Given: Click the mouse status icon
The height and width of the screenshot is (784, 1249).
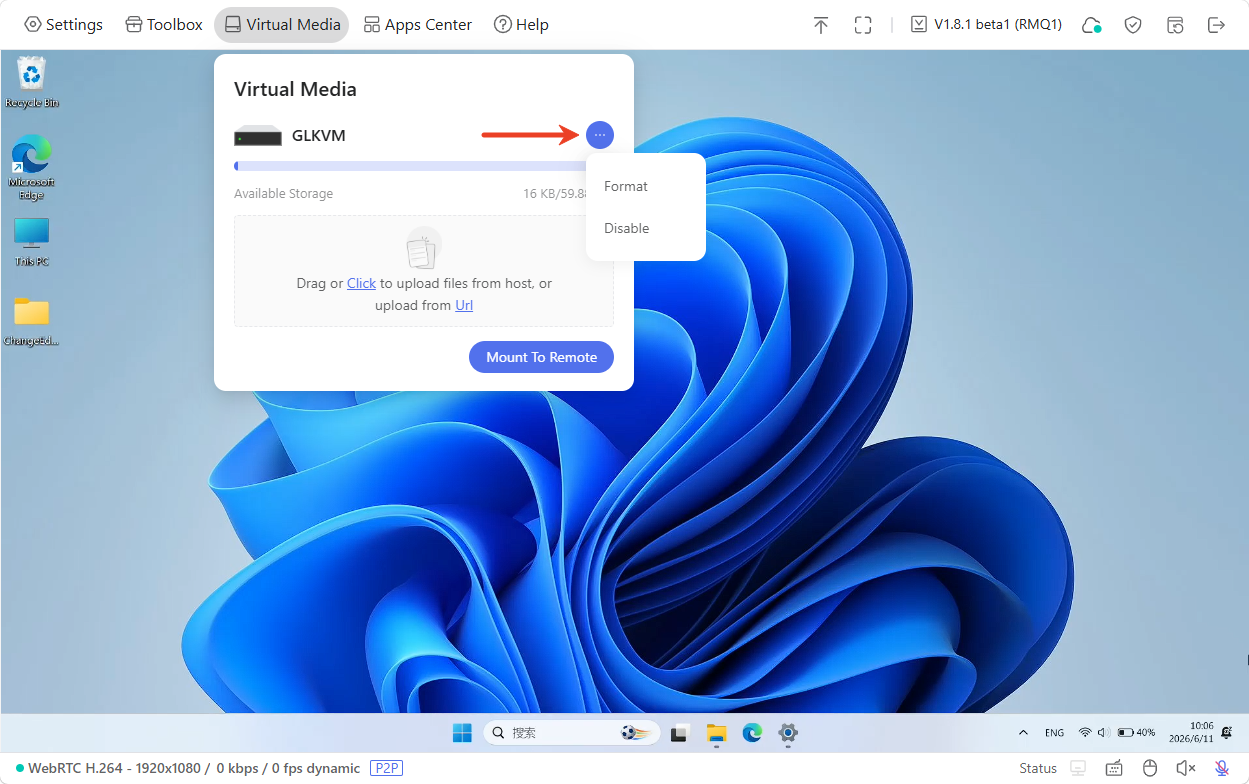Looking at the screenshot, I should pos(1150,768).
